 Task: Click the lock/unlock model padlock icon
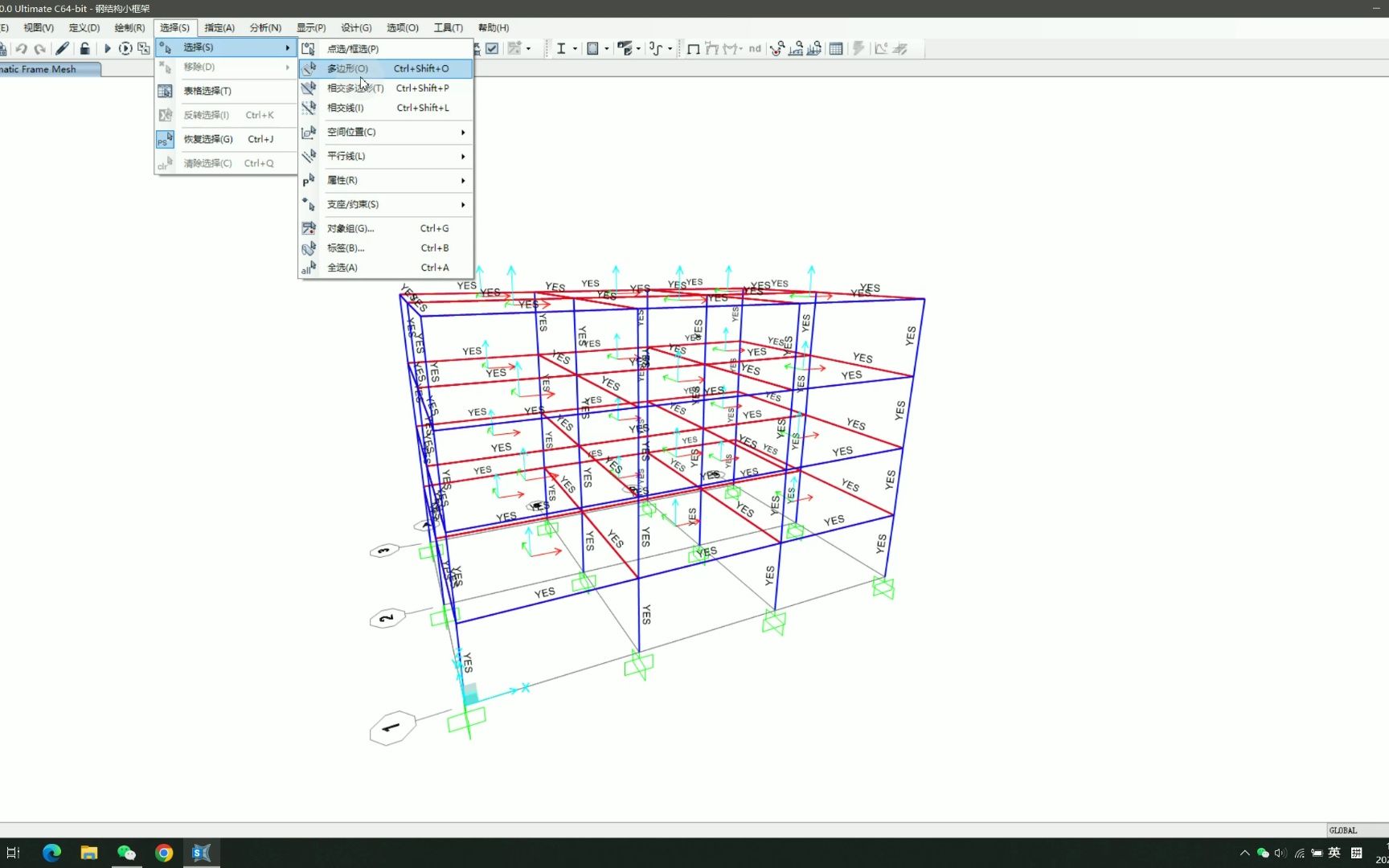[x=84, y=49]
